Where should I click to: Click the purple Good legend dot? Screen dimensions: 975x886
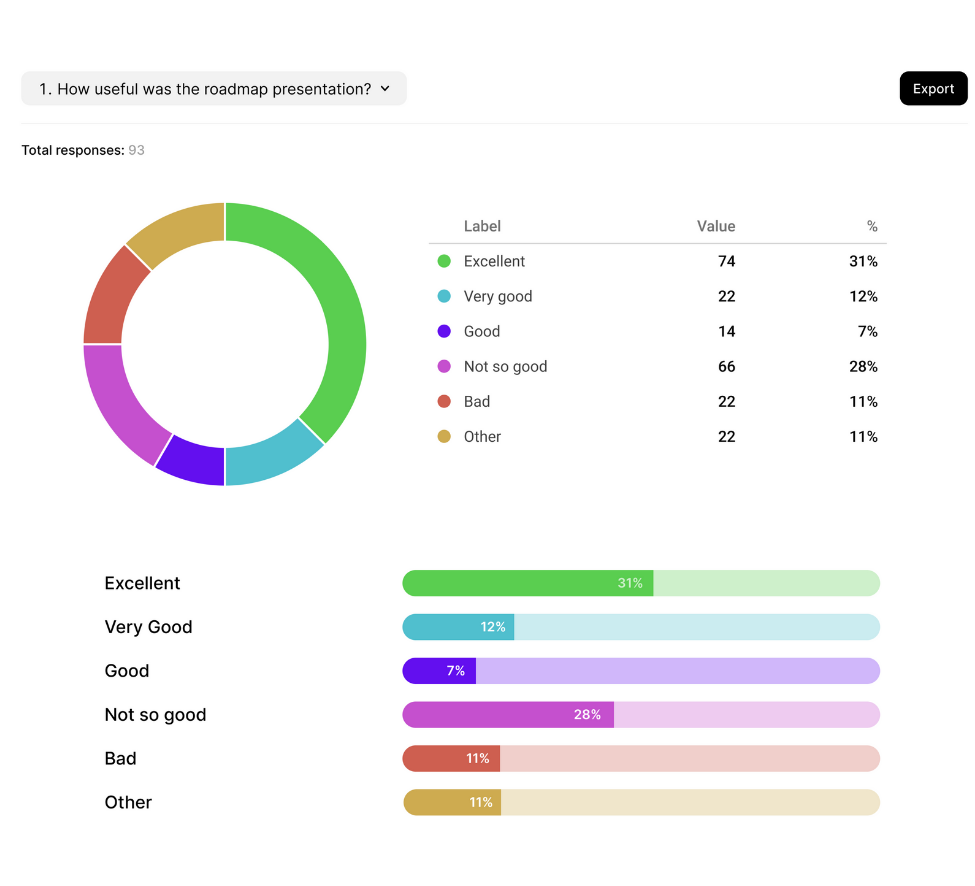(444, 331)
